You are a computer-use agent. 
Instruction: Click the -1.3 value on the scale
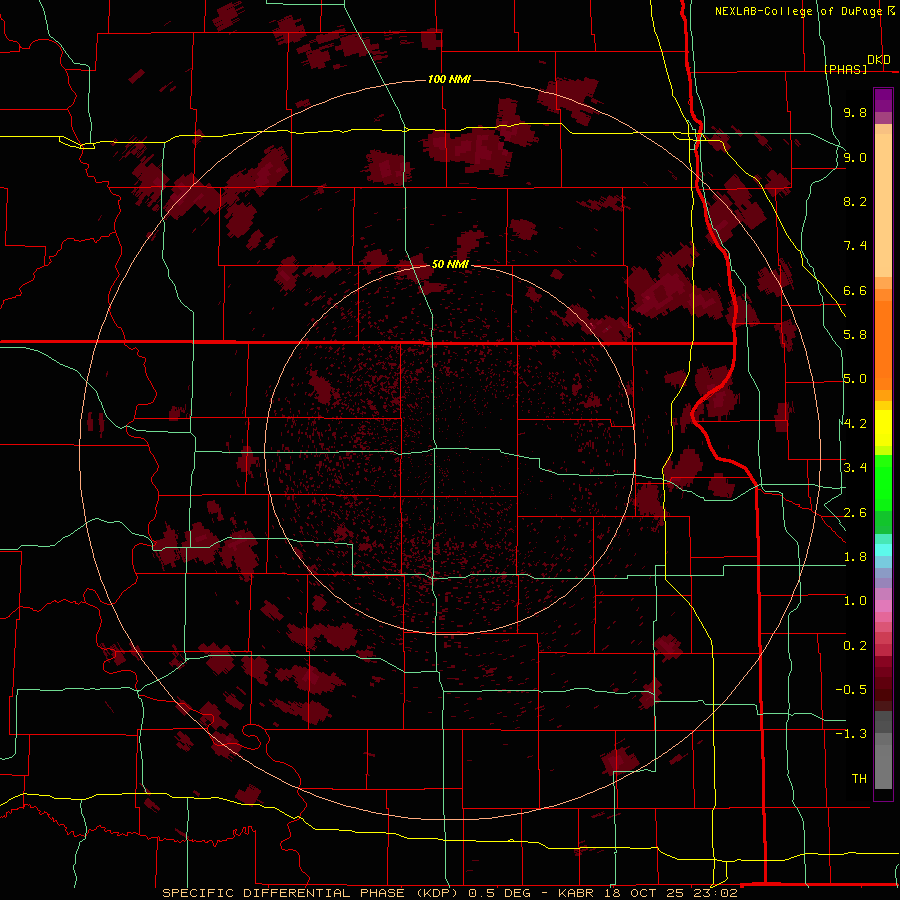pos(851,734)
